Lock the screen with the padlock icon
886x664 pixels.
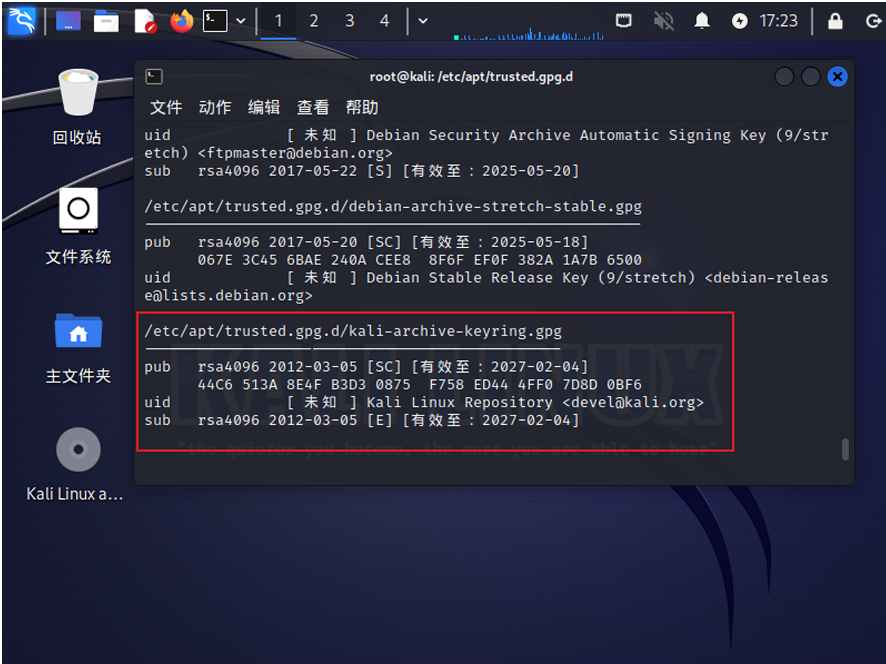click(x=834, y=20)
